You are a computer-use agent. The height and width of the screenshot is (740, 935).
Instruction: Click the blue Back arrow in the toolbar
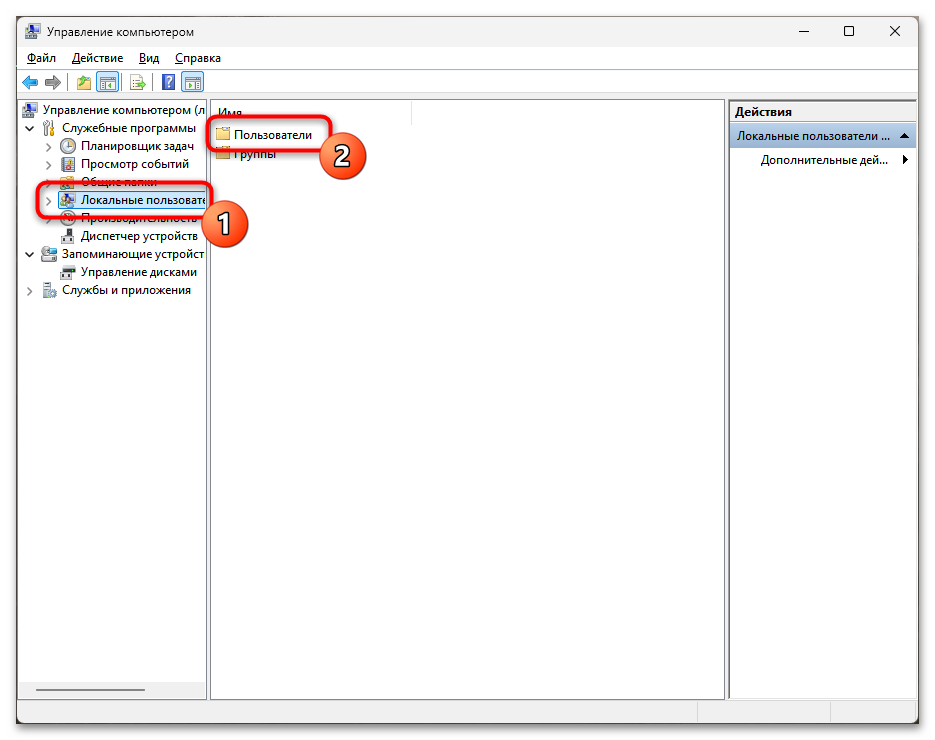coord(30,82)
